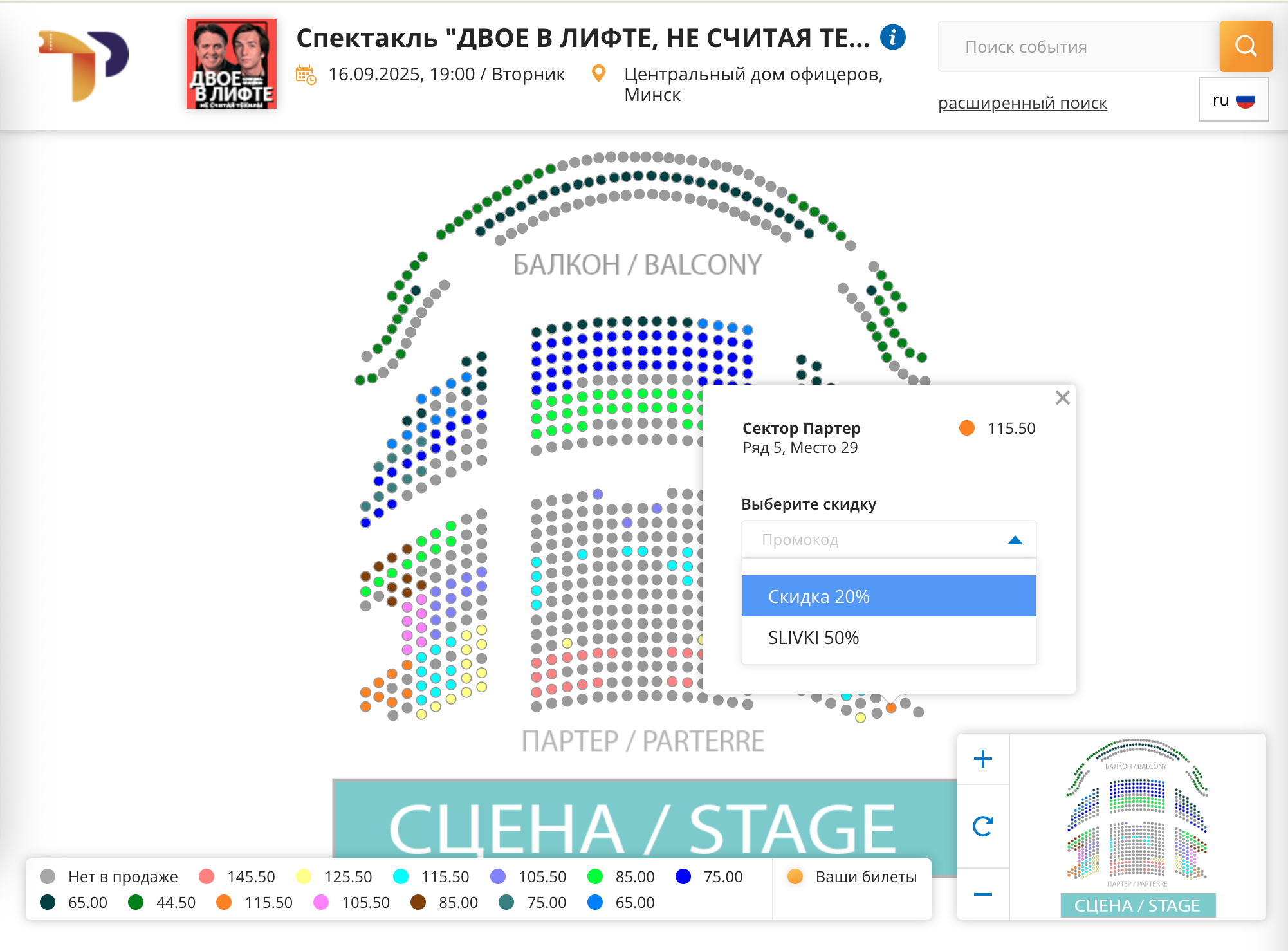Select the Скидка 20% option
The image size is (1288, 951).
coord(888,596)
